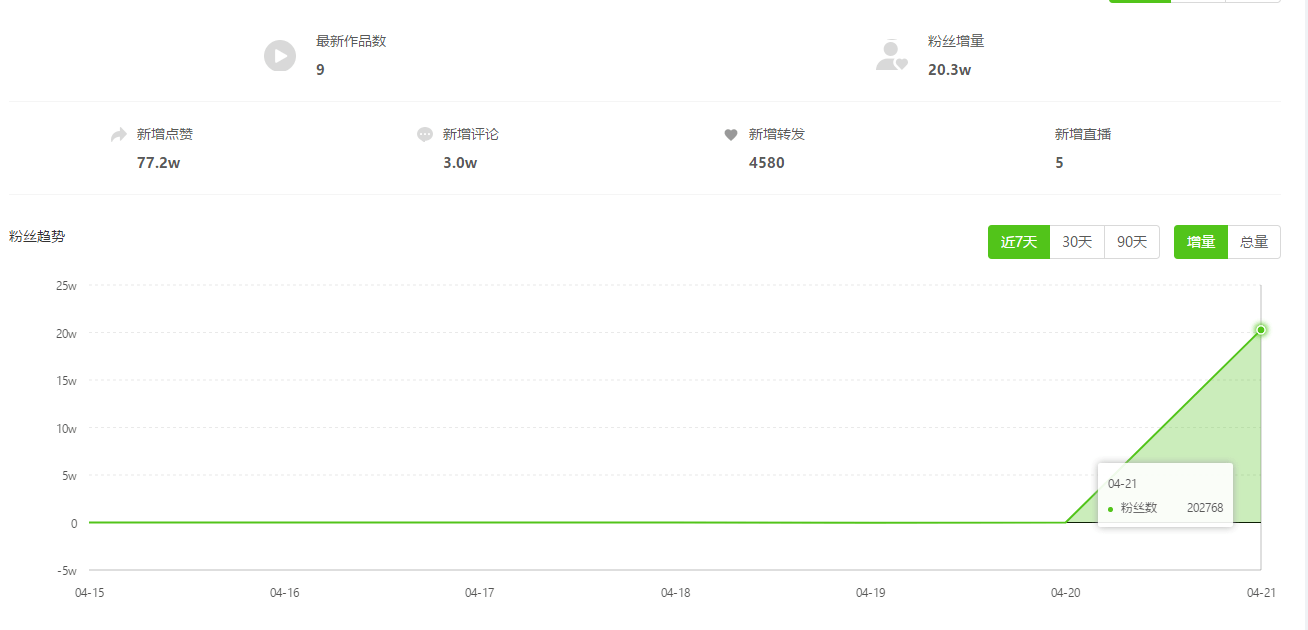This screenshot has height=630, width=1308.
Task: Click the 粉丝趋势 section title
Action: [37, 237]
